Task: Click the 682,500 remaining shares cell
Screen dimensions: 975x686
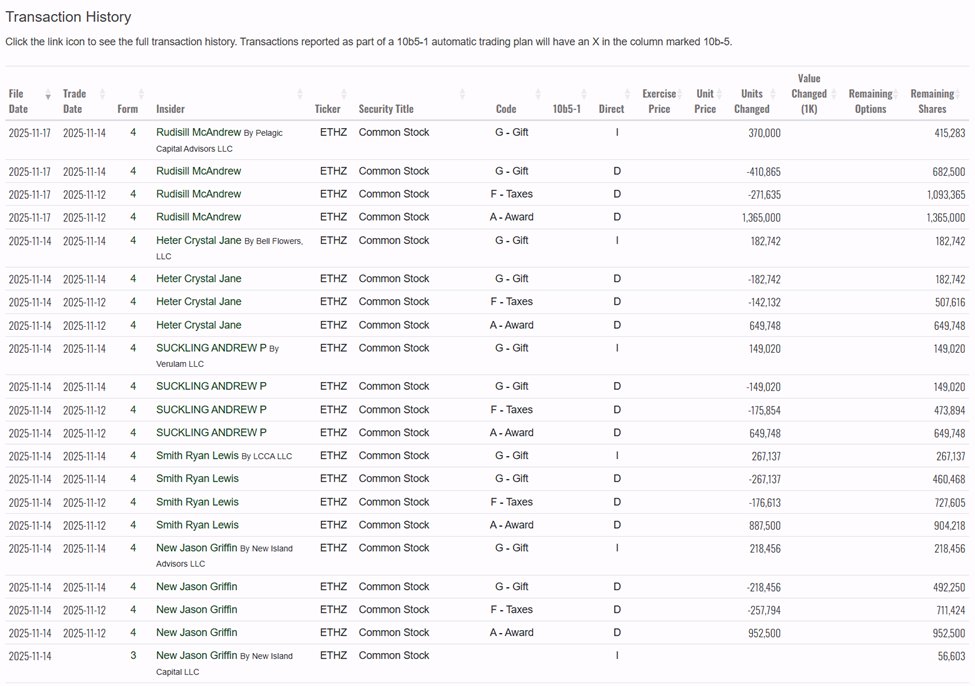Action: tap(949, 172)
